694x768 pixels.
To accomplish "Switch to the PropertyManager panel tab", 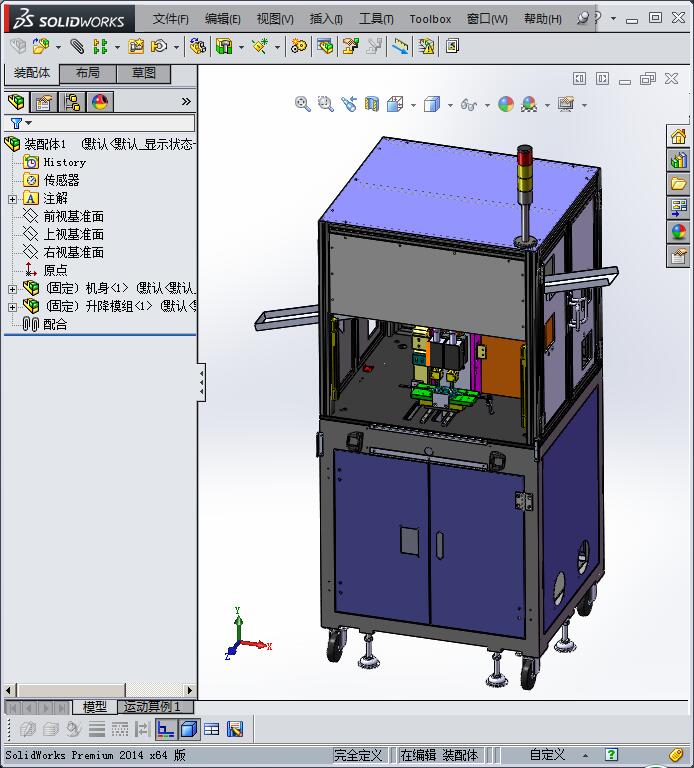I will click(44, 102).
